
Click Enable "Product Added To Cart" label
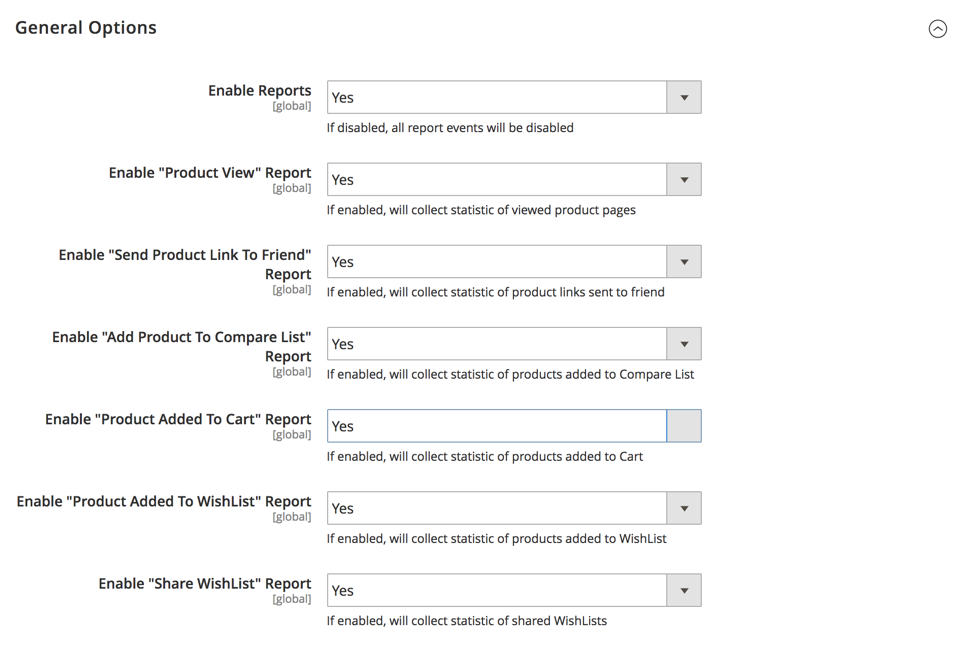tap(178, 419)
